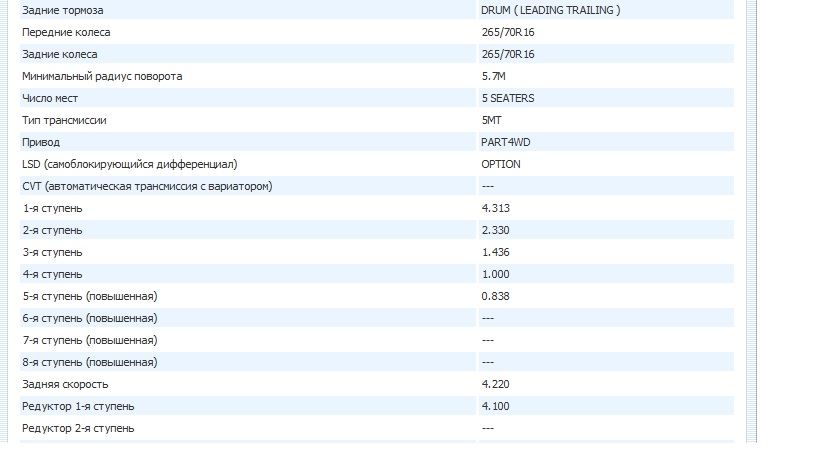Select the 4.100 value for 'Редуктор 1-я ступень'
The image size is (819, 460).
496,406
